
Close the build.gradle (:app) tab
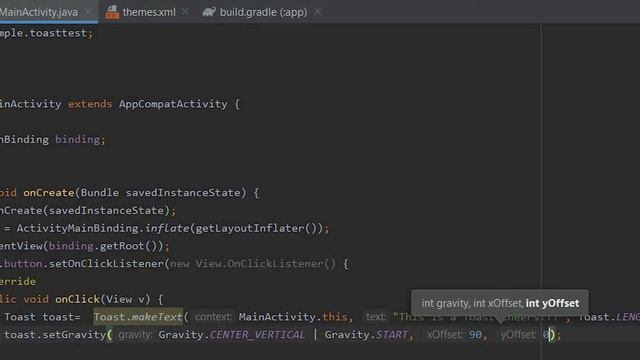coord(318,12)
